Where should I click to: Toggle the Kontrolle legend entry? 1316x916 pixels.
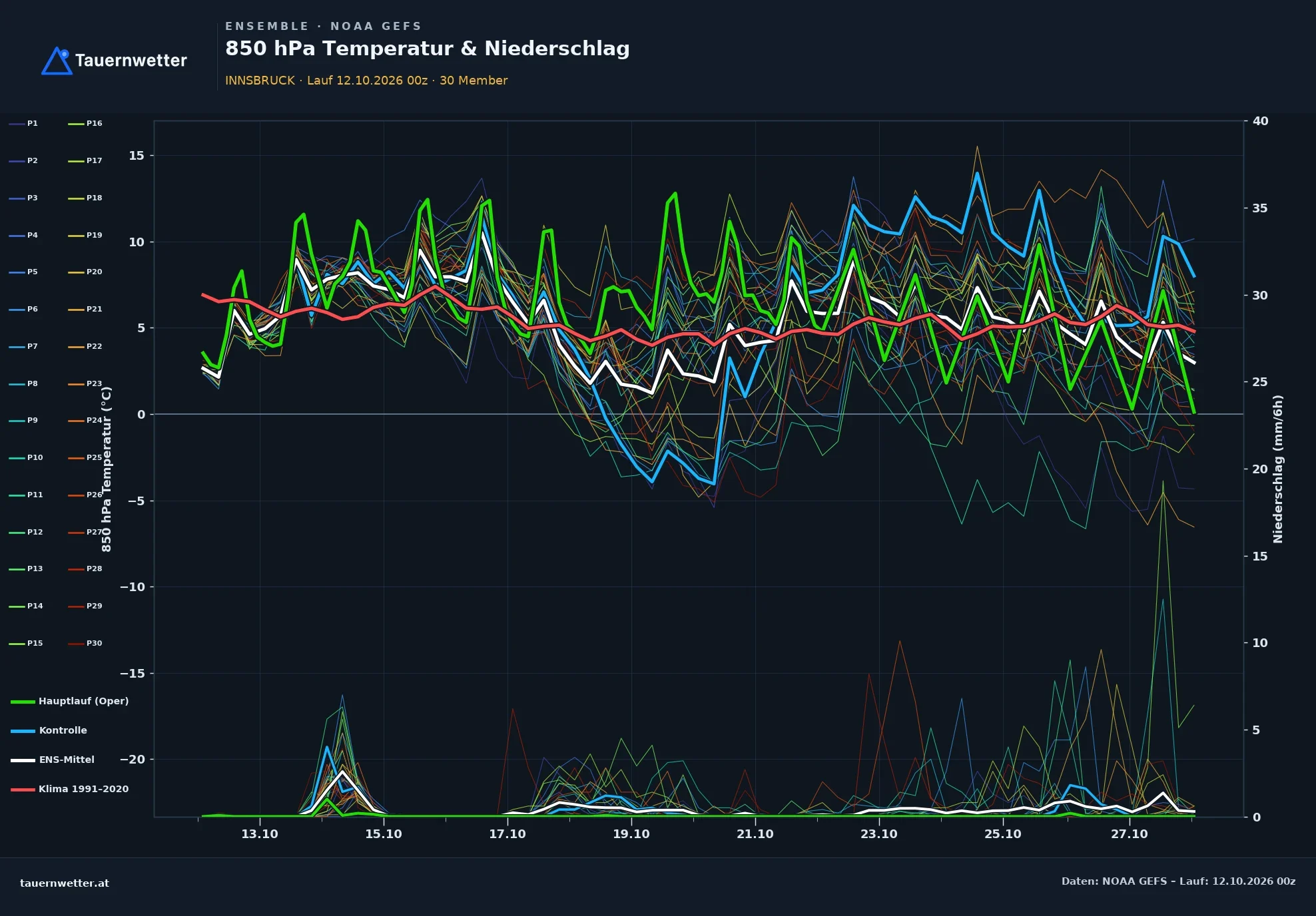pos(49,730)
